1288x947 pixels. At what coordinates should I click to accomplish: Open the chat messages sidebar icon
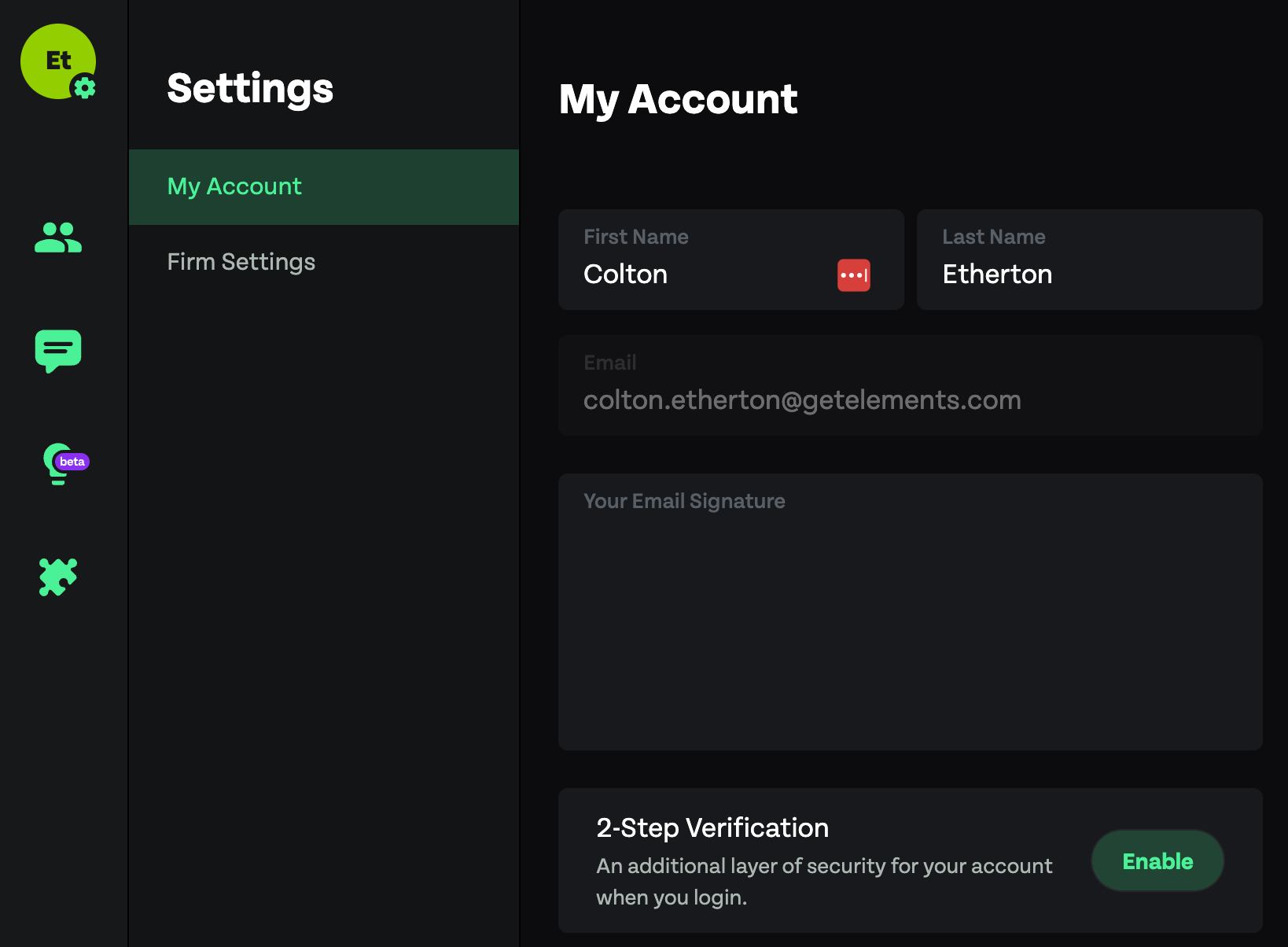click(x=58, y=351)
